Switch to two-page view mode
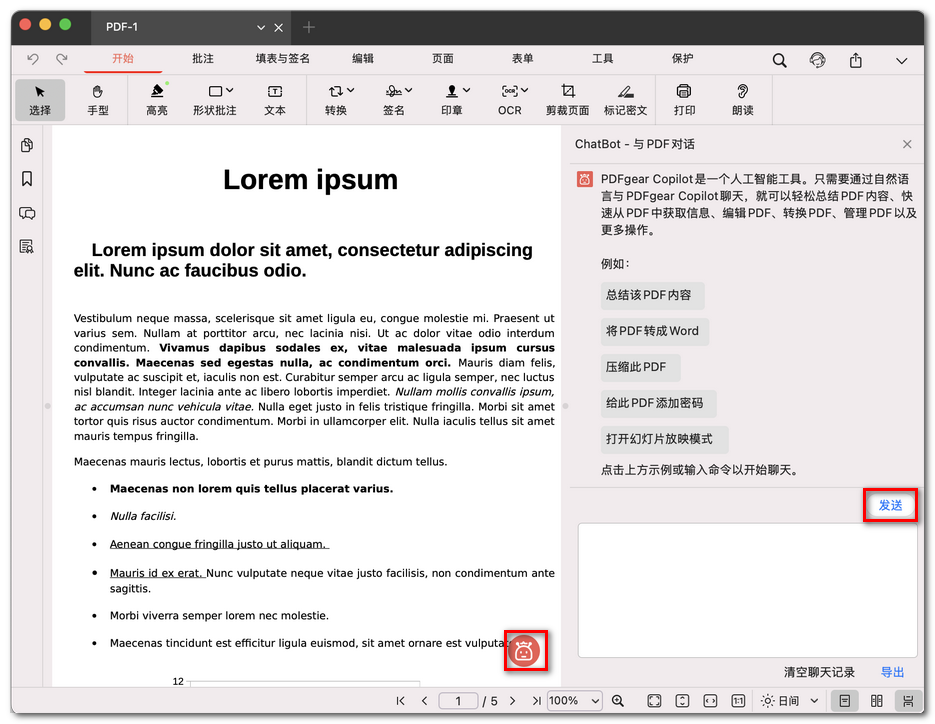 point(877,701)
